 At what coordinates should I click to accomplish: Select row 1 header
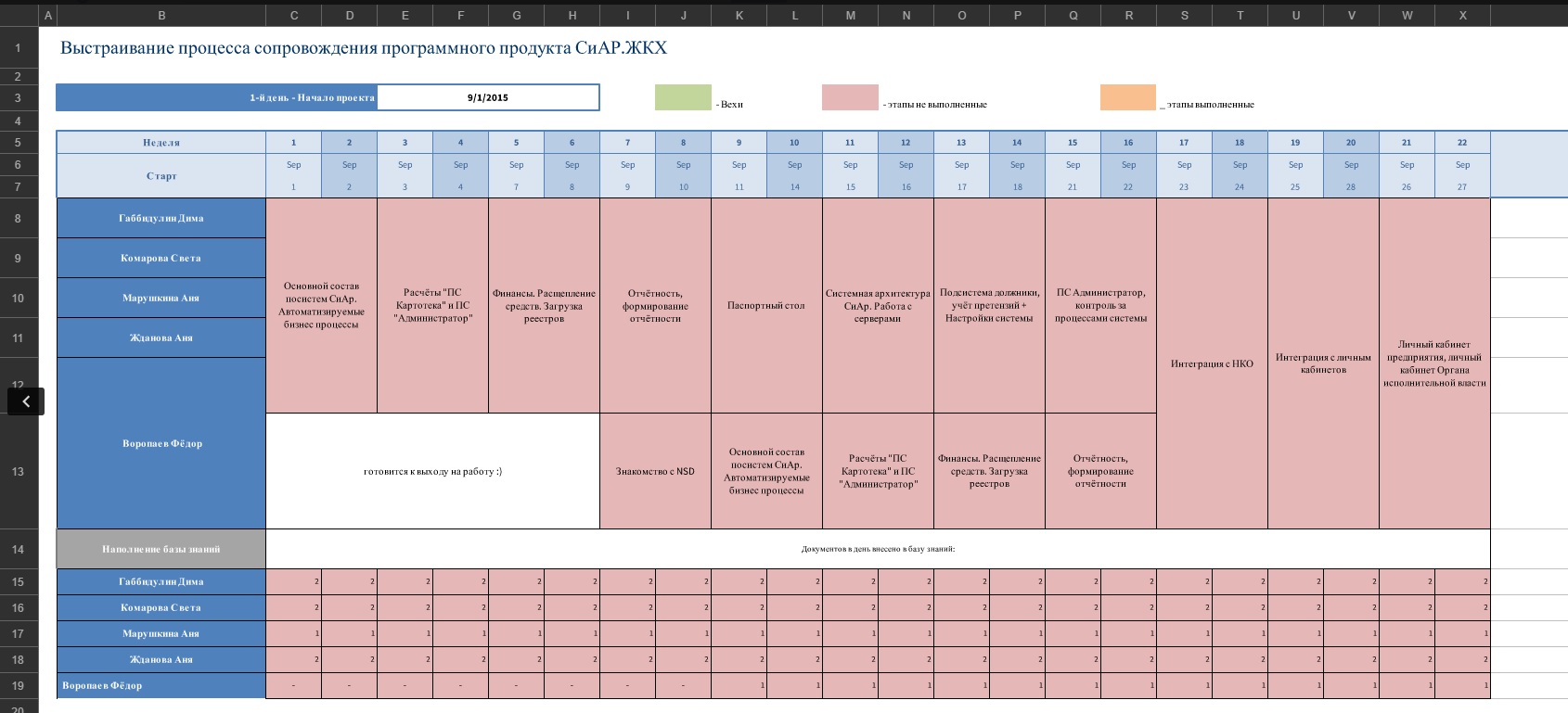(19, 47)
